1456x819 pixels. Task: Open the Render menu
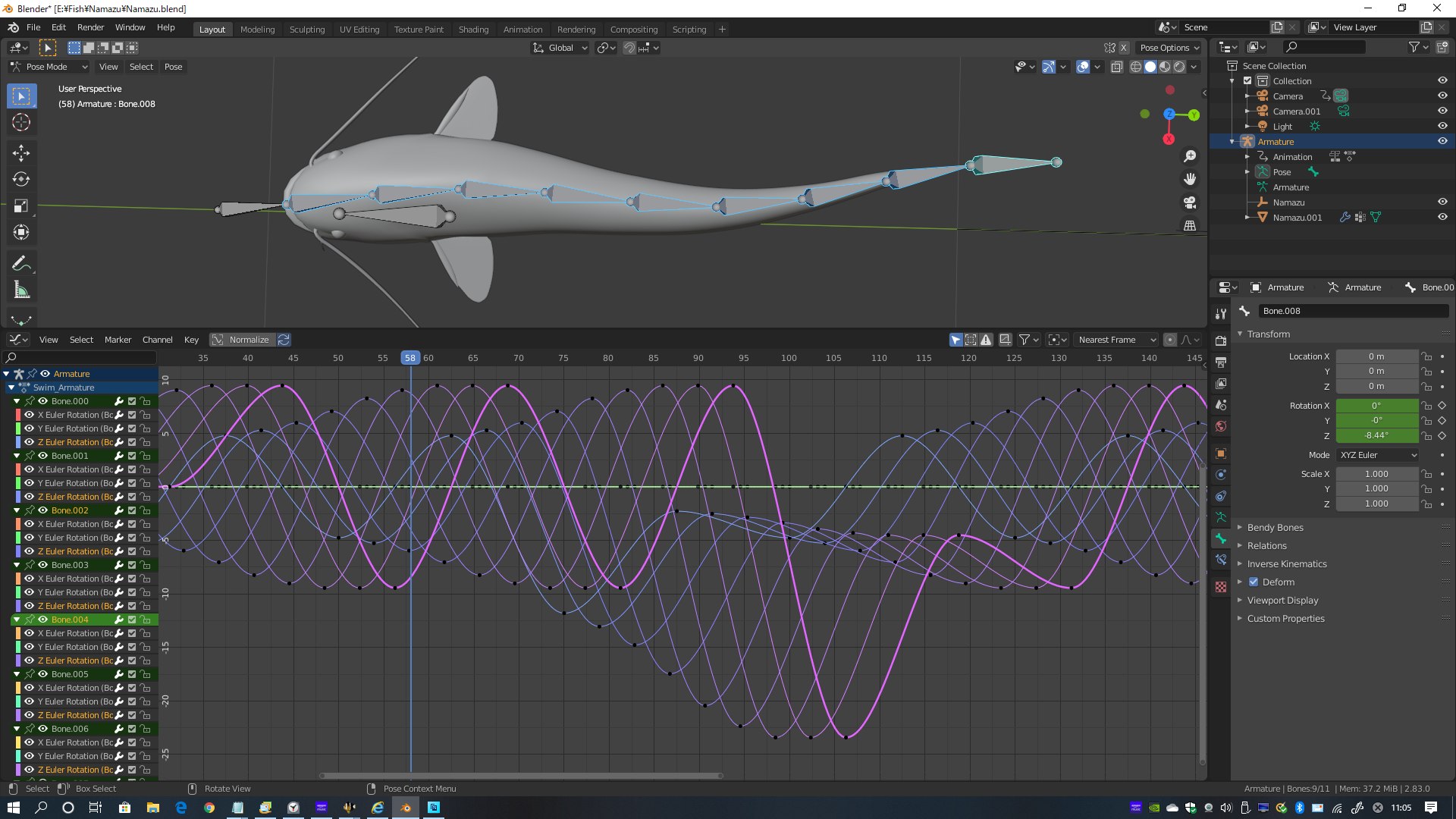point(90,27)
